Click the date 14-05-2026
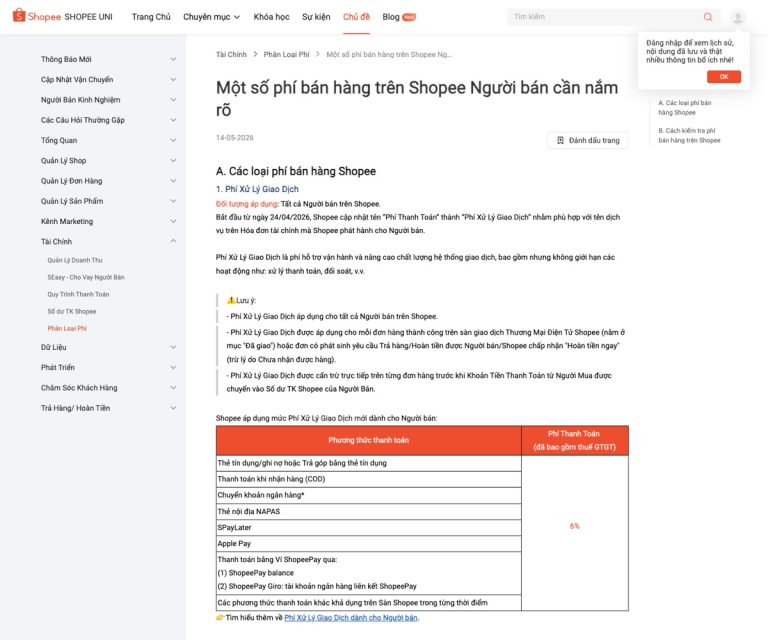This screenshot has height=640, width=768. pos(235,138)
